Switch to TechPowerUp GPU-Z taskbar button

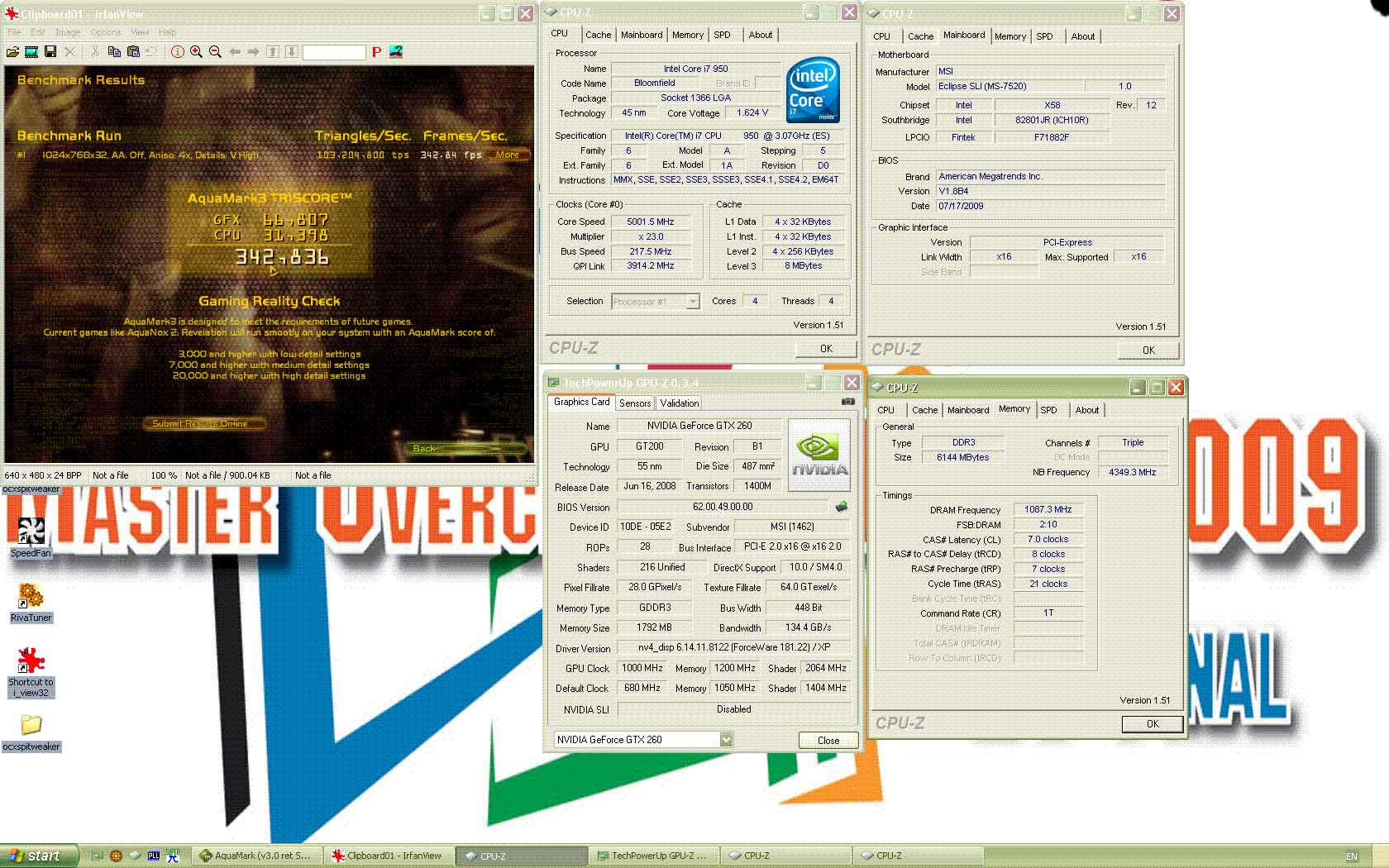[653, 856]
